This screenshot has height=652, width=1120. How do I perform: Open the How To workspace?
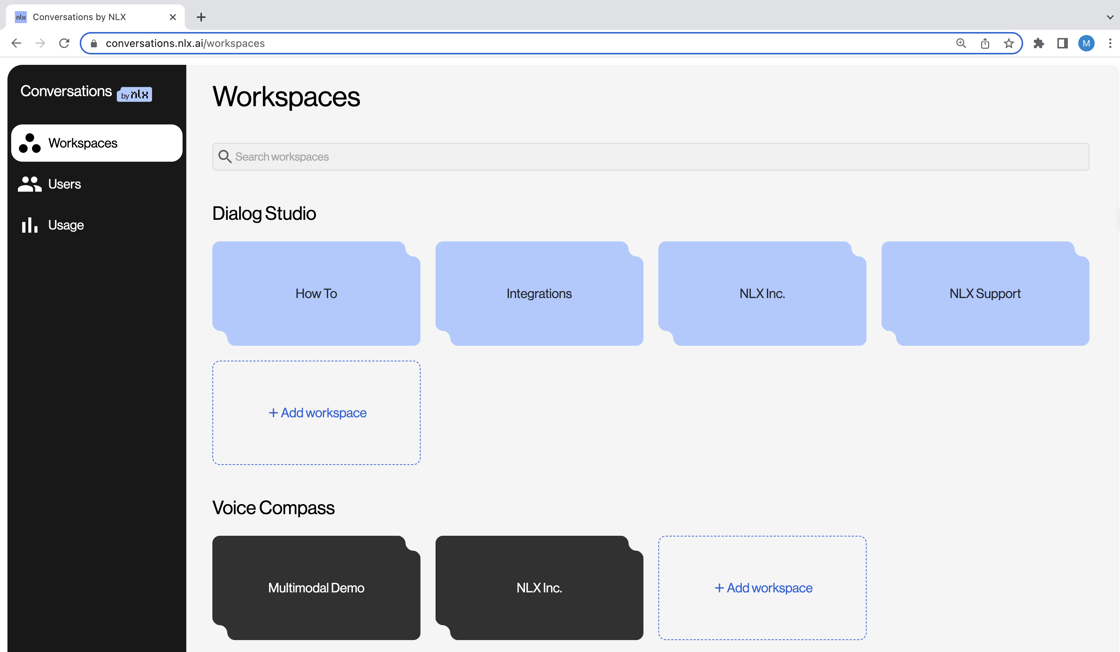coord(316,294)
